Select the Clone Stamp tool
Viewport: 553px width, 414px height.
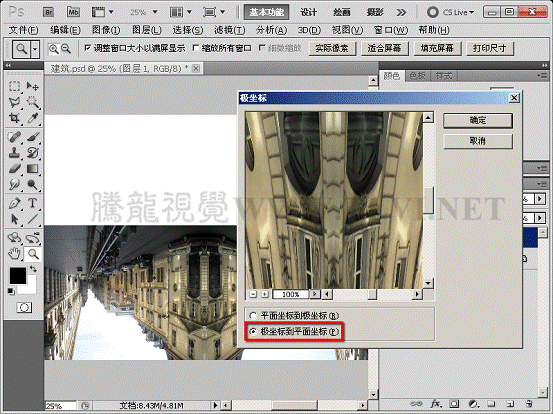pos(14,153)
